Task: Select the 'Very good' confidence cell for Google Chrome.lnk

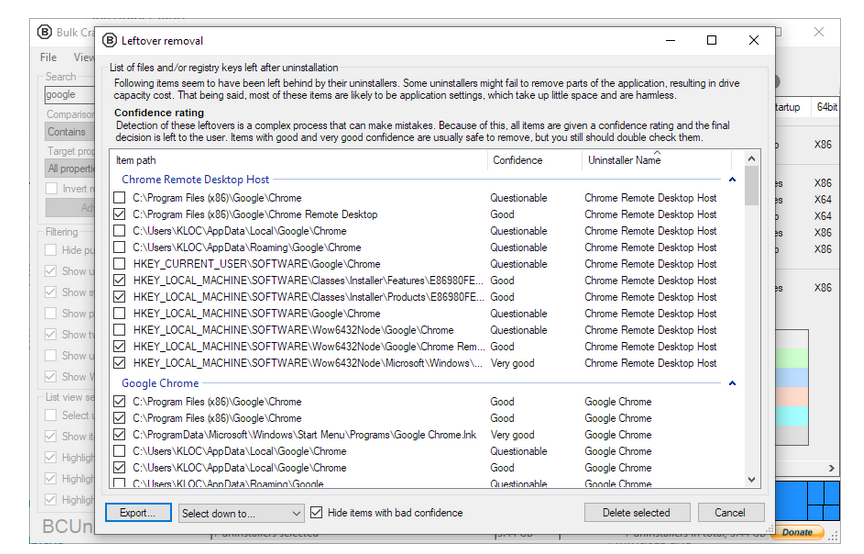Action: (x=512, y=434)
